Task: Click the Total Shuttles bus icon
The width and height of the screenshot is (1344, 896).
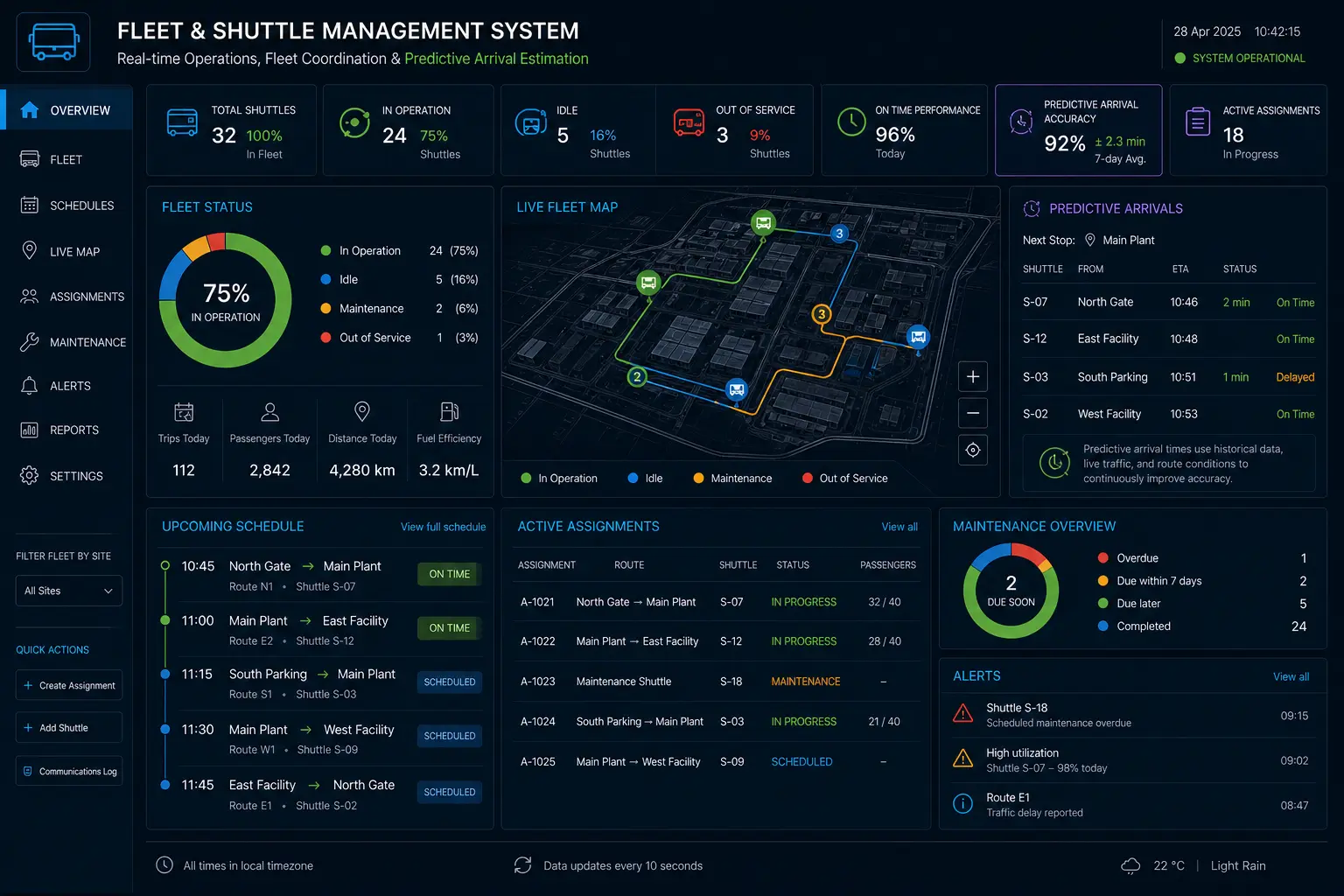Action: (x=182, y=122)
